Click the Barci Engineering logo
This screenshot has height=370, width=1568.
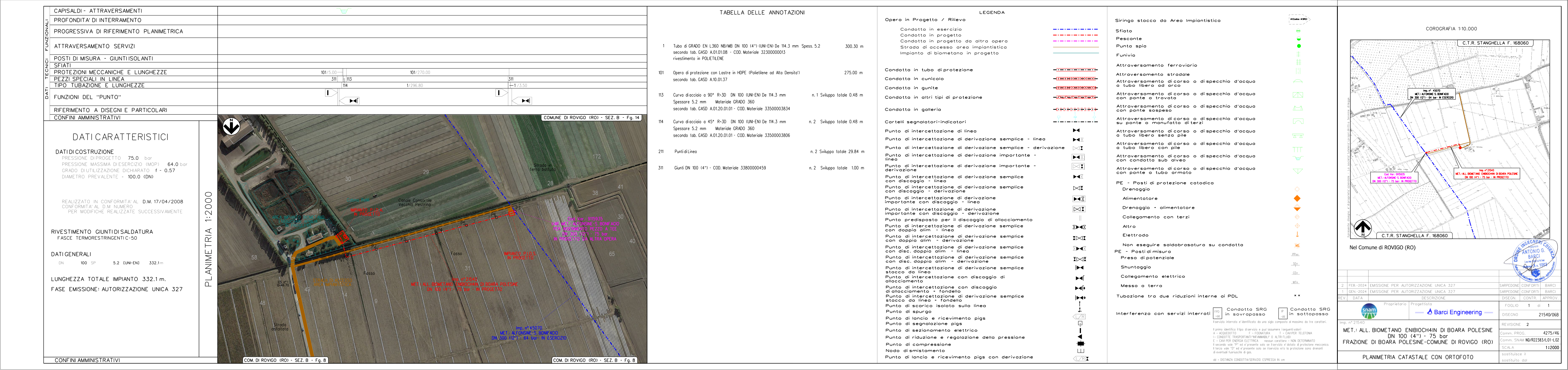point(1454,312)
